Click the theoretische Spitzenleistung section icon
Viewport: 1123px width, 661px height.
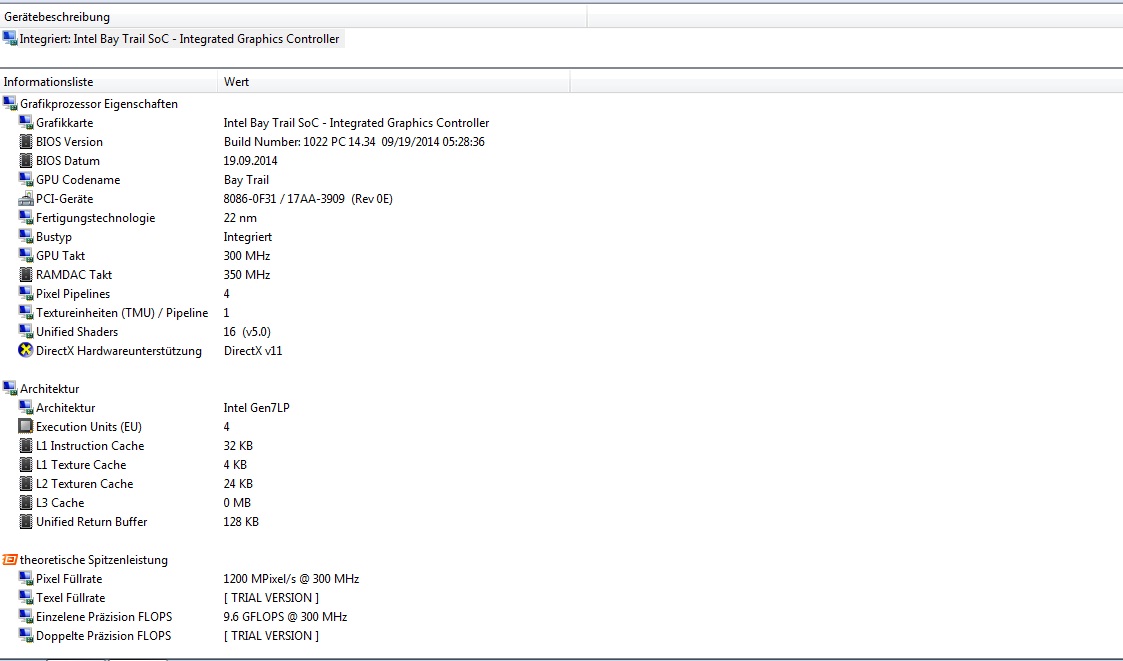click(x=10, y=559)
